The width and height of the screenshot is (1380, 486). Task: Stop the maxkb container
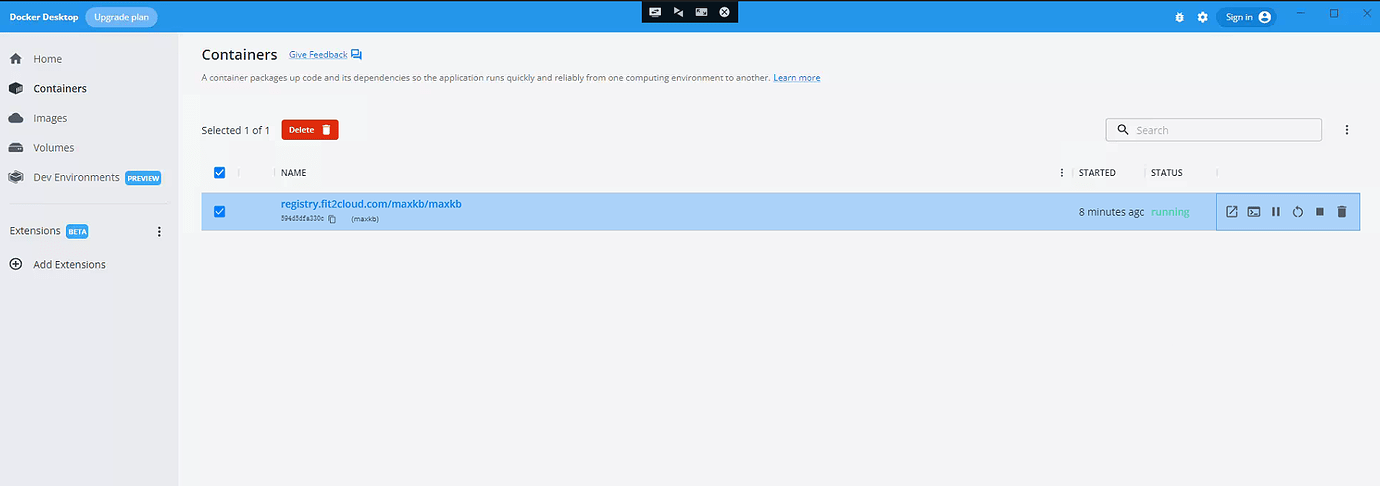[1320, 212]
